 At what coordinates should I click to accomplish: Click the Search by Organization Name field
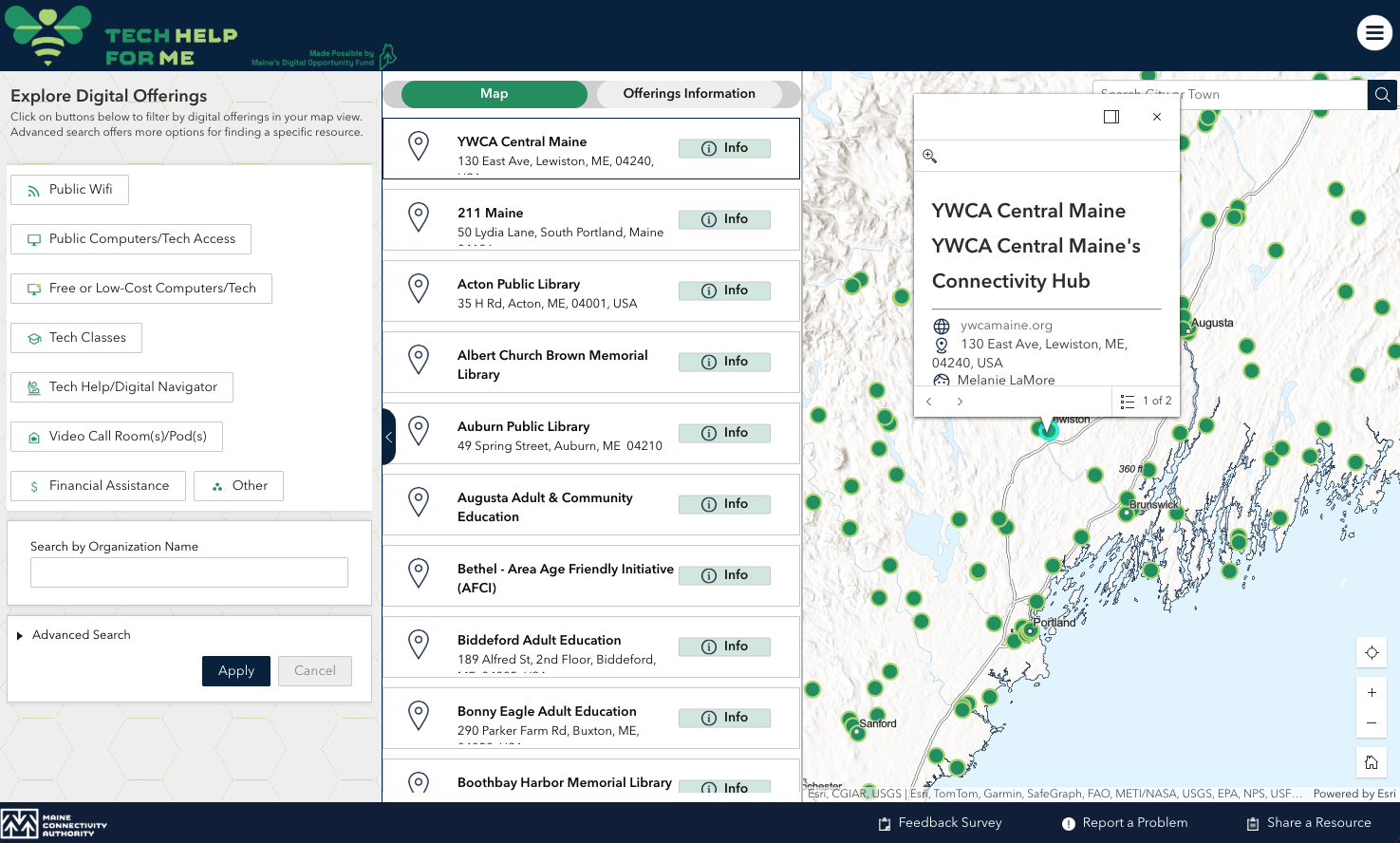point(189,572)
